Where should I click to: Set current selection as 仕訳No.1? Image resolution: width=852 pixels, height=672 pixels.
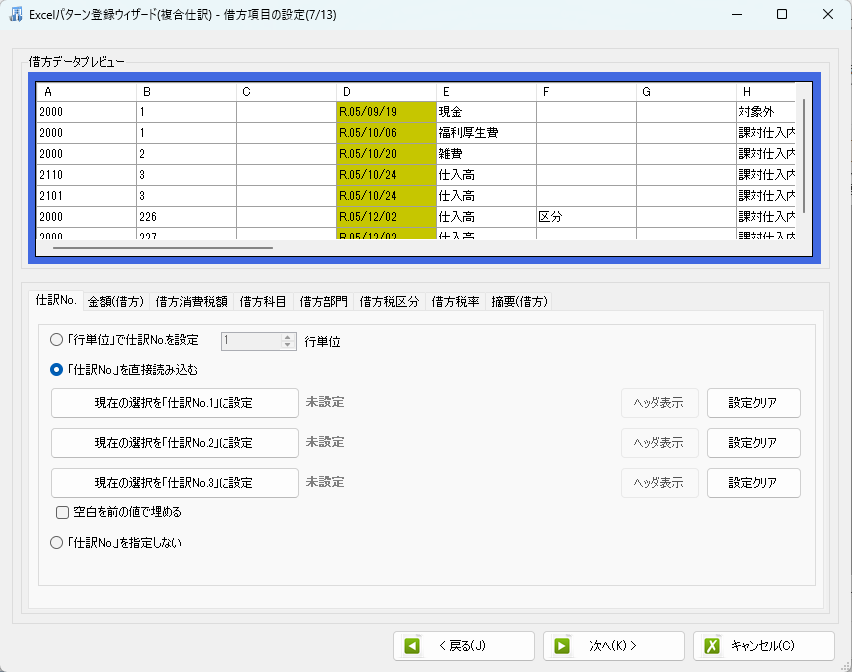[x=175, y=403]
